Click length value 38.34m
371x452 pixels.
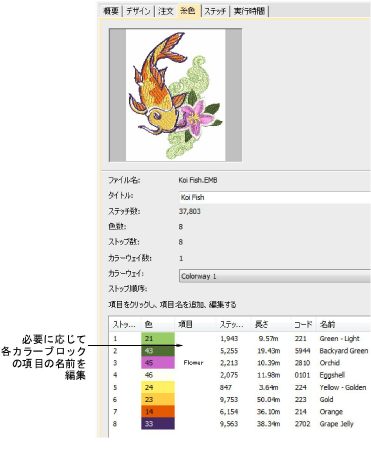[x=269, y=424]
